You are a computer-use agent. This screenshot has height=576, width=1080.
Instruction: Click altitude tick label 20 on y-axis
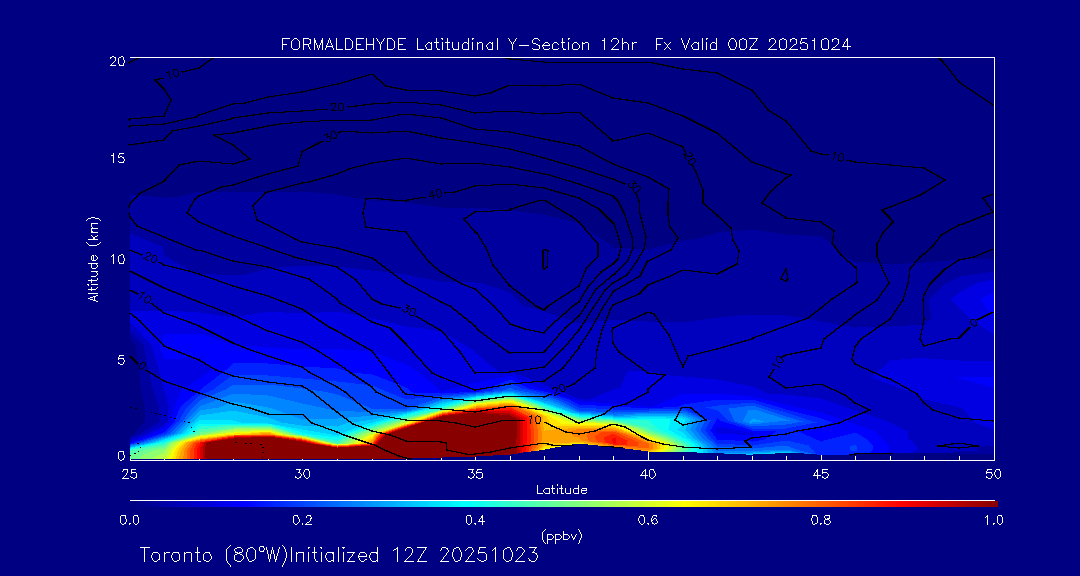pos(115,61)
